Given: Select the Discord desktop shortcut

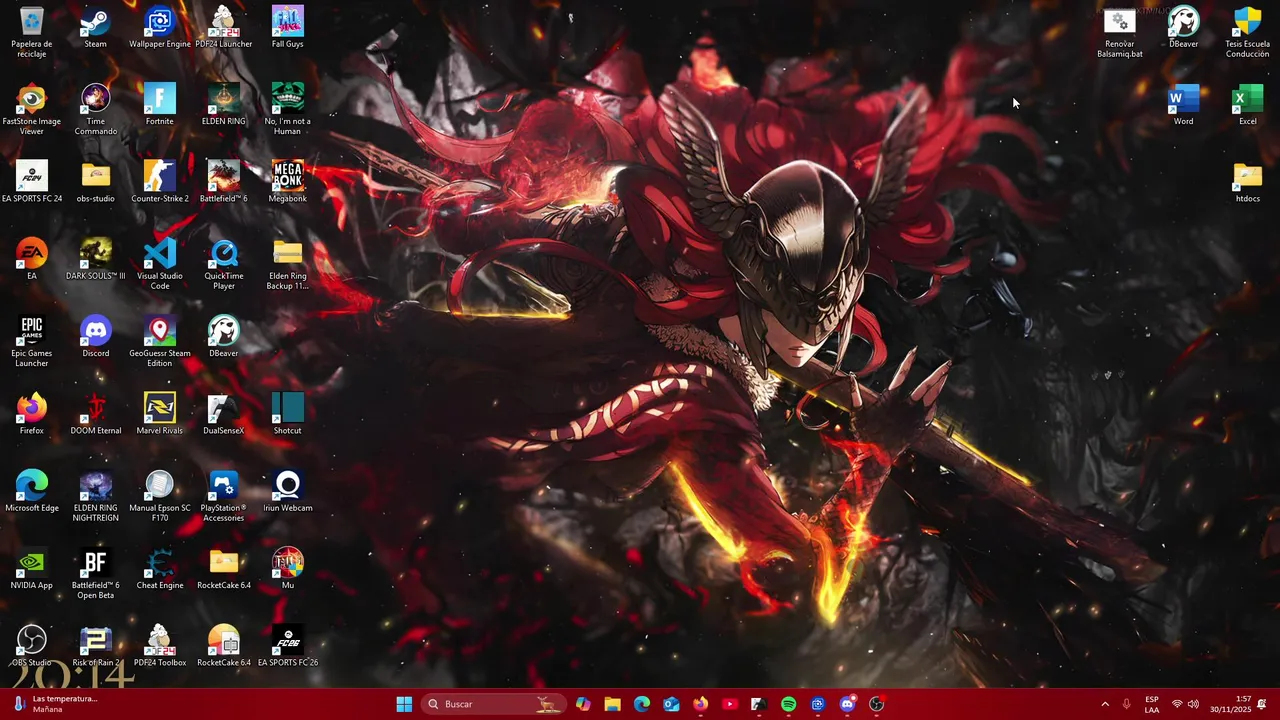Looking at the screenshot, I should (x=95, y=336).
